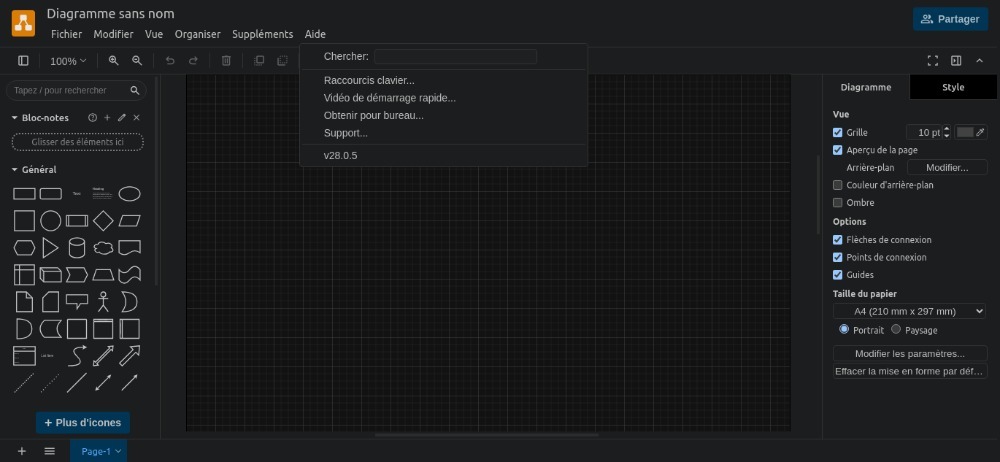1000x462 pixels.
Task: Click the grid color swatch
Action: [x=965, y=132]
